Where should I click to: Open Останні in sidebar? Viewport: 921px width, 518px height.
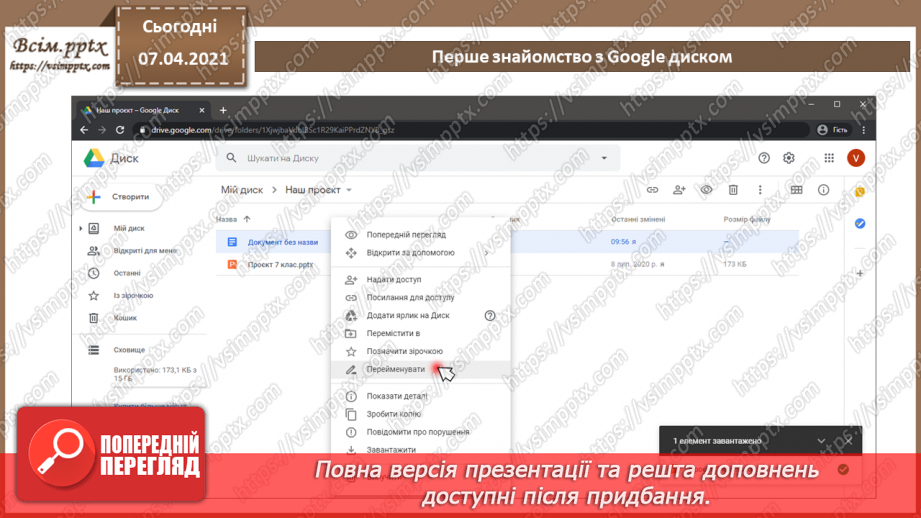click(x=127, y=273)
